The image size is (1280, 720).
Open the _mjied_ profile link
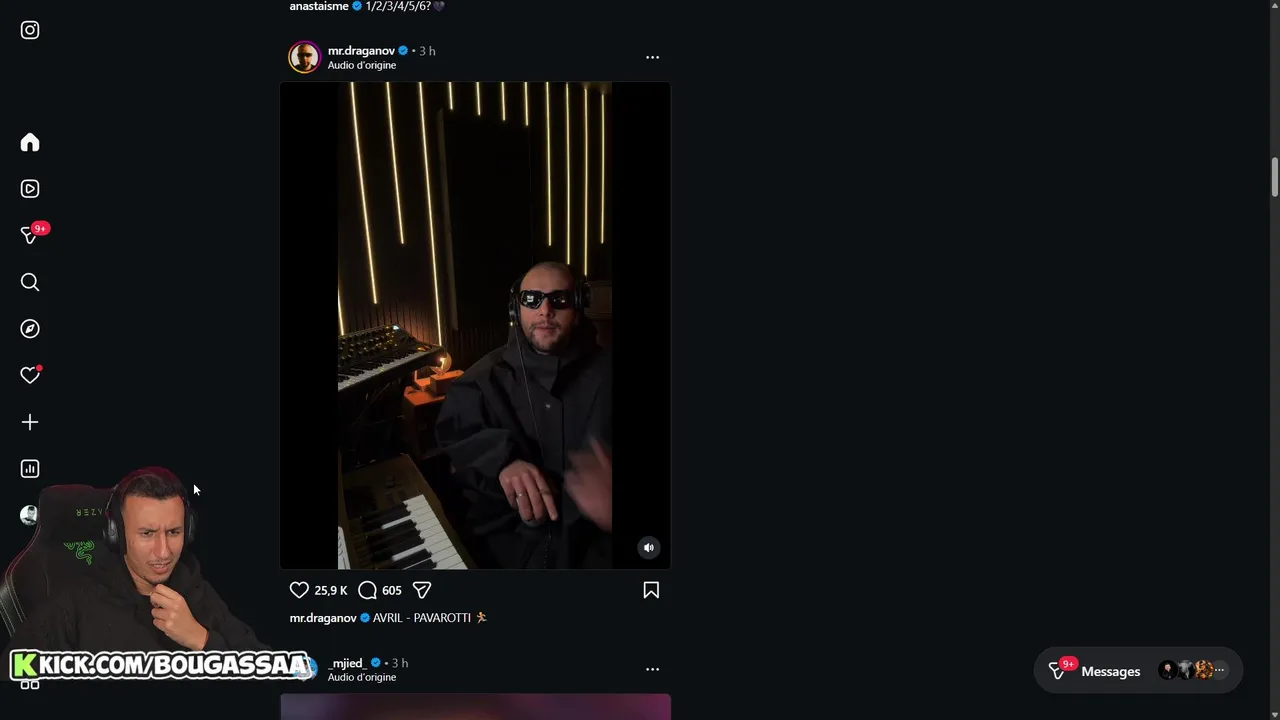tap(347, 663)
